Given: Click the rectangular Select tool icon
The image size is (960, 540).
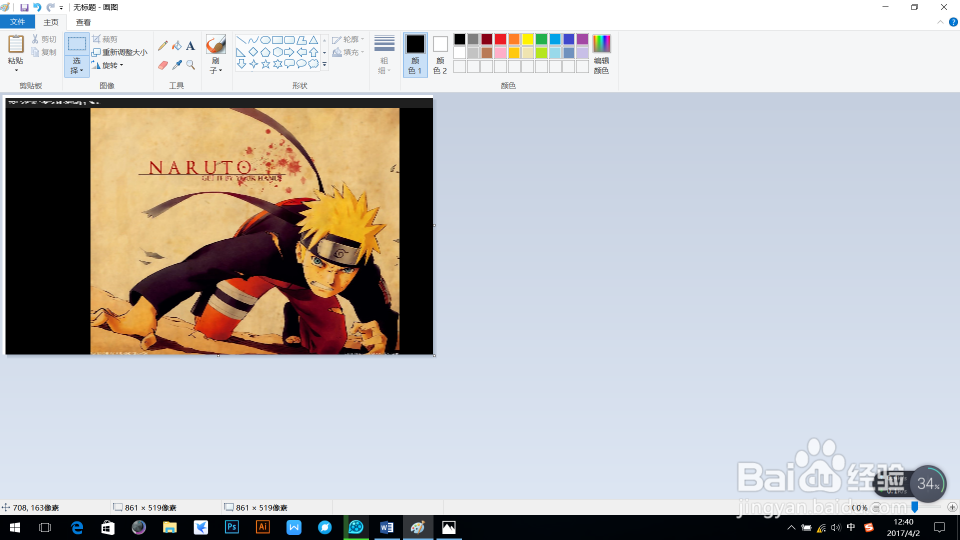Looking at the screenshot, I should pos(77,44).
